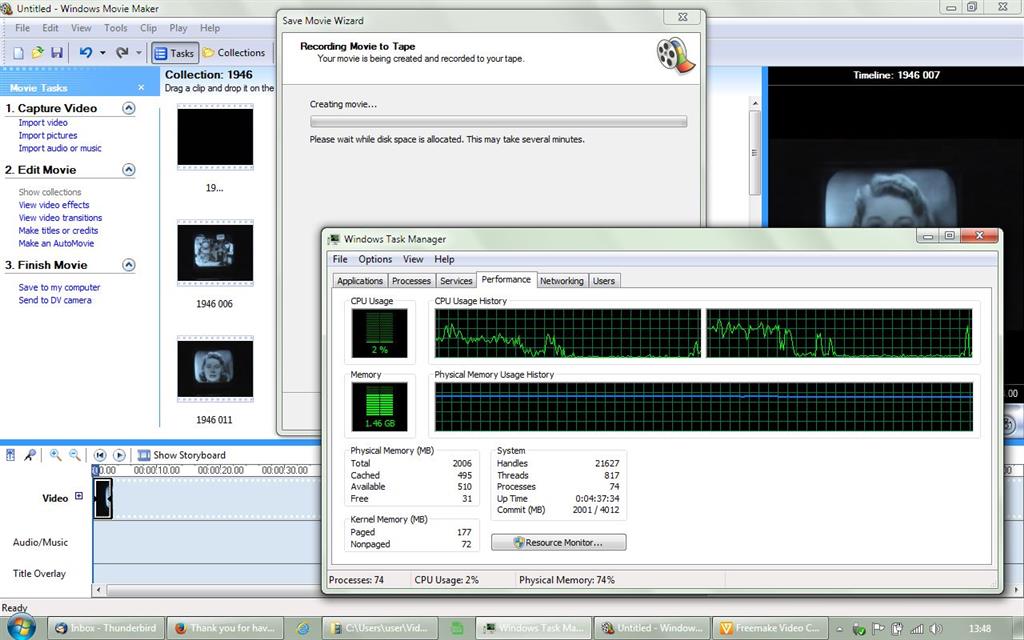Viewport: 1024px width, 640px height.
Task: Click the Windows Start orb
Action: coord(22,628)
